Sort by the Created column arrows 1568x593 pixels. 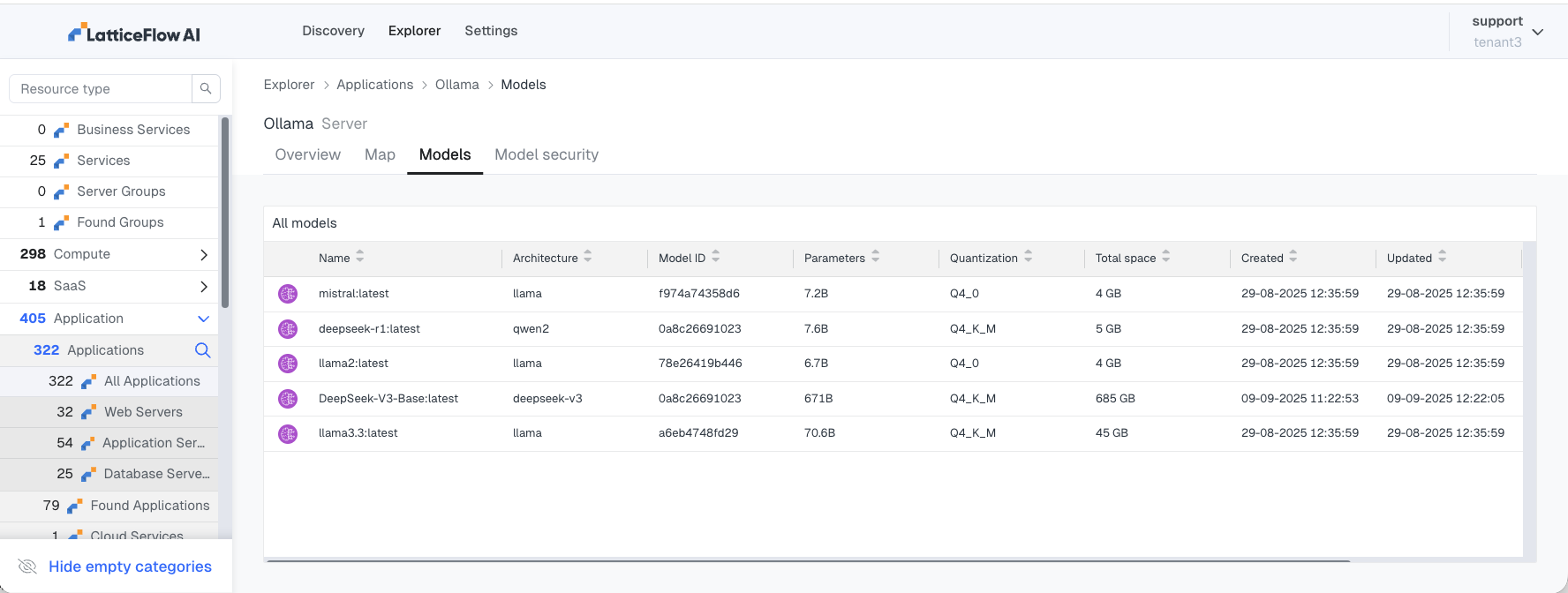point(1293,257)
